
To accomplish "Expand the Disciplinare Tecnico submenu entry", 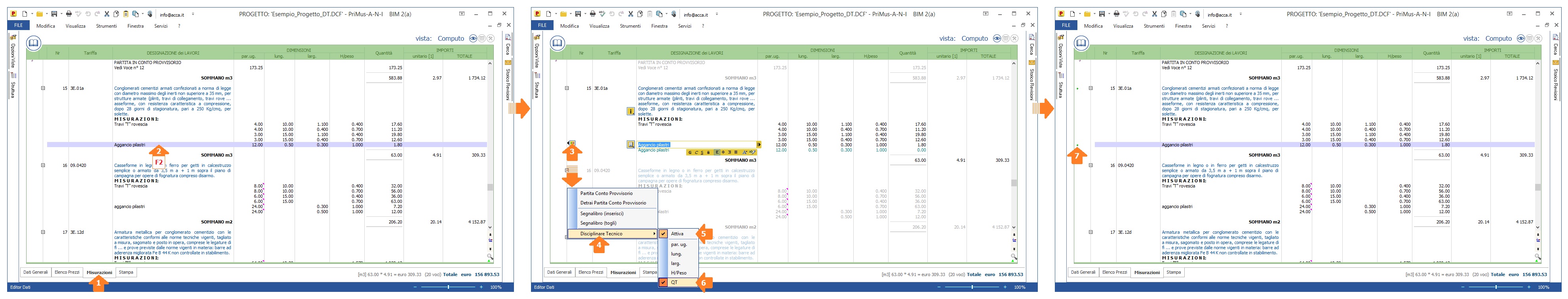I will pos(612,234).
